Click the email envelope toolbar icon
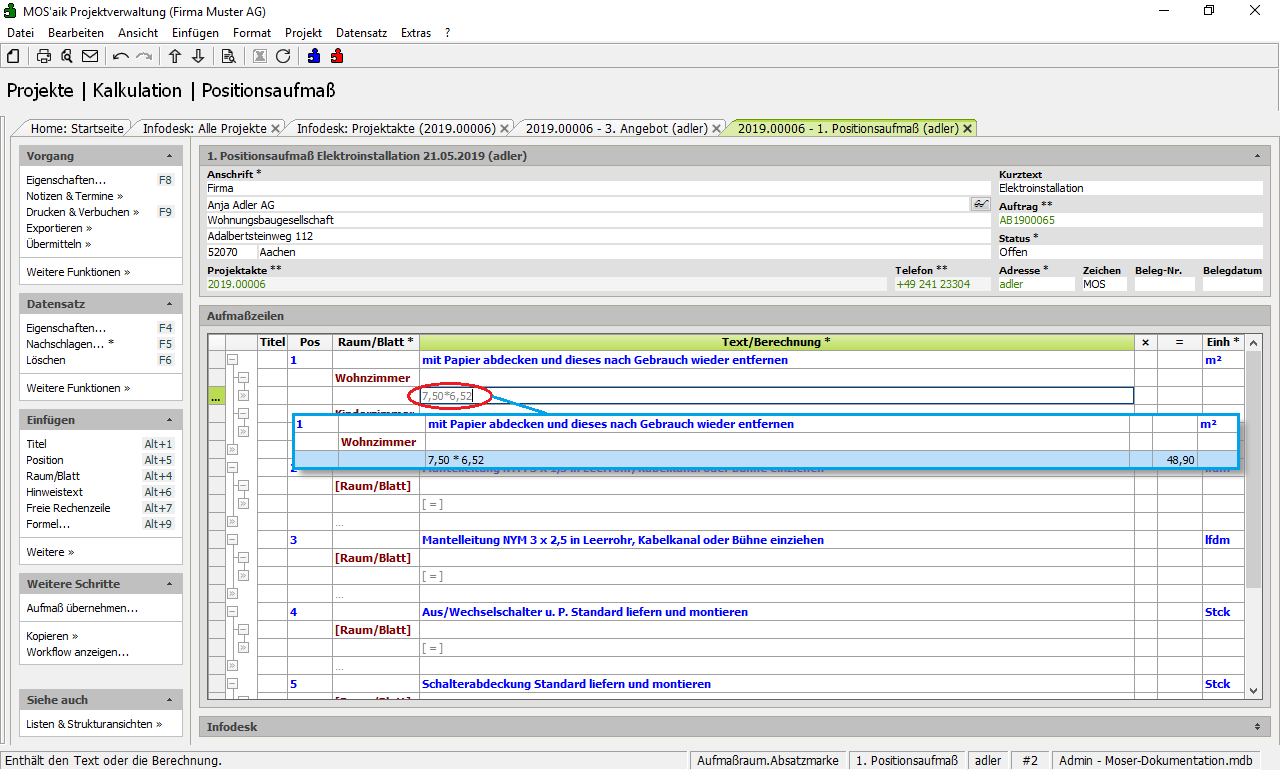The image size is (1280, 770). click(x=90, y=56)
